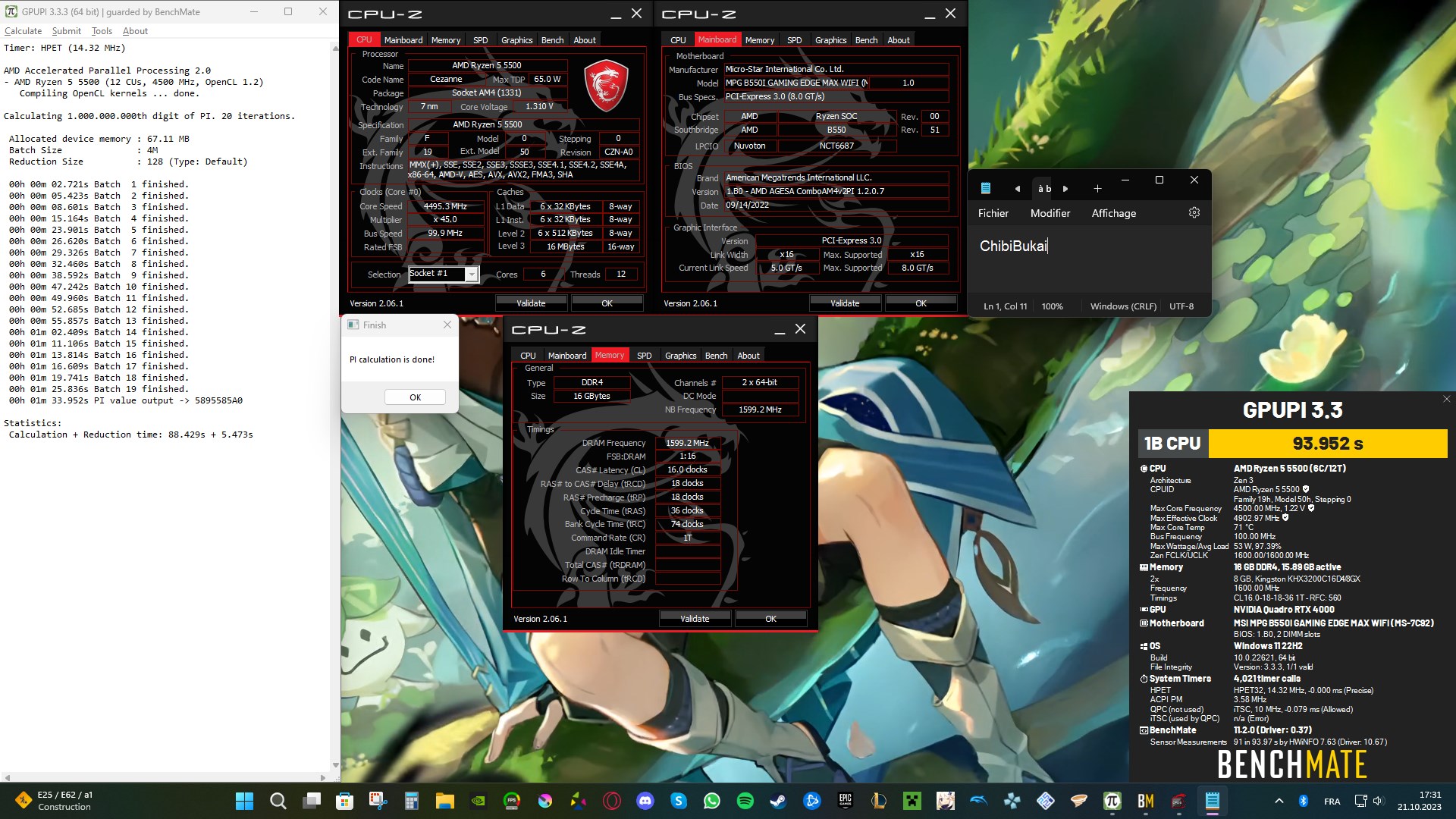Launch Skype from the taskbar

click(678, 801)
